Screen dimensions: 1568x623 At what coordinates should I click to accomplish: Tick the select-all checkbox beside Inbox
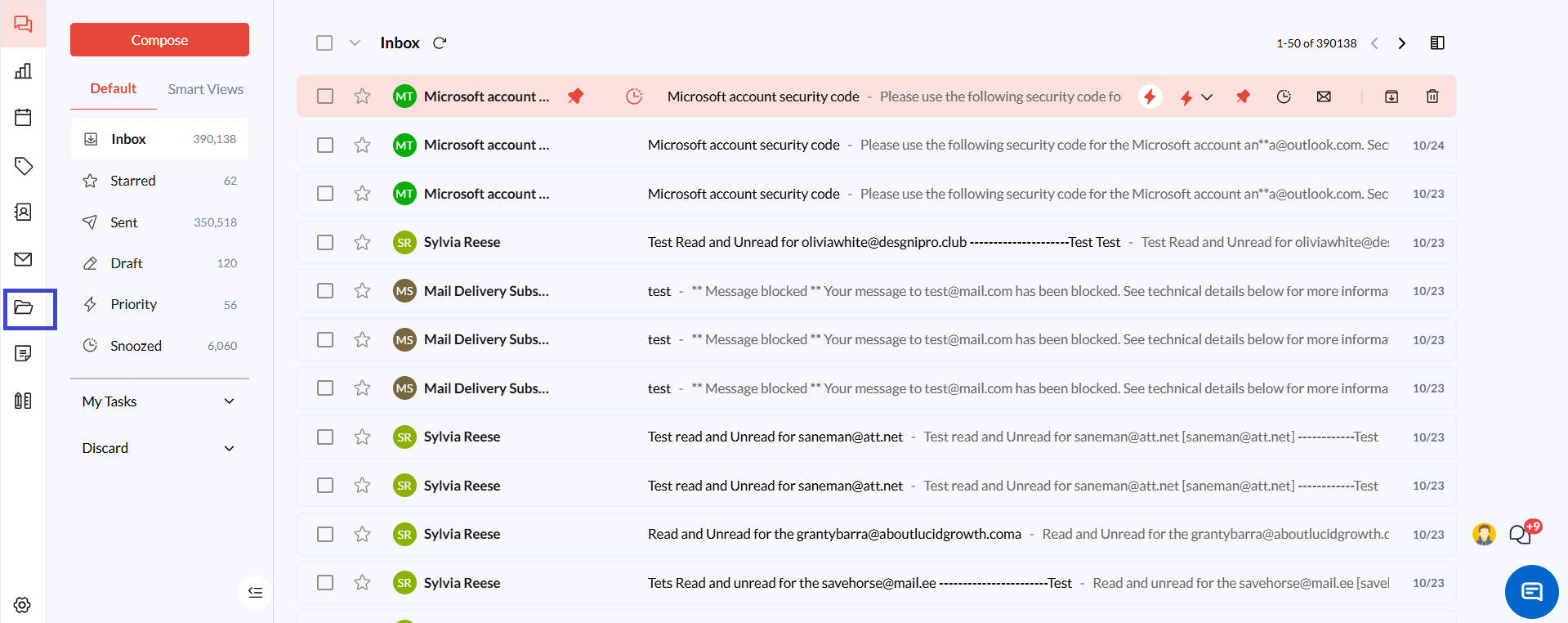click(x=324, y=43)
